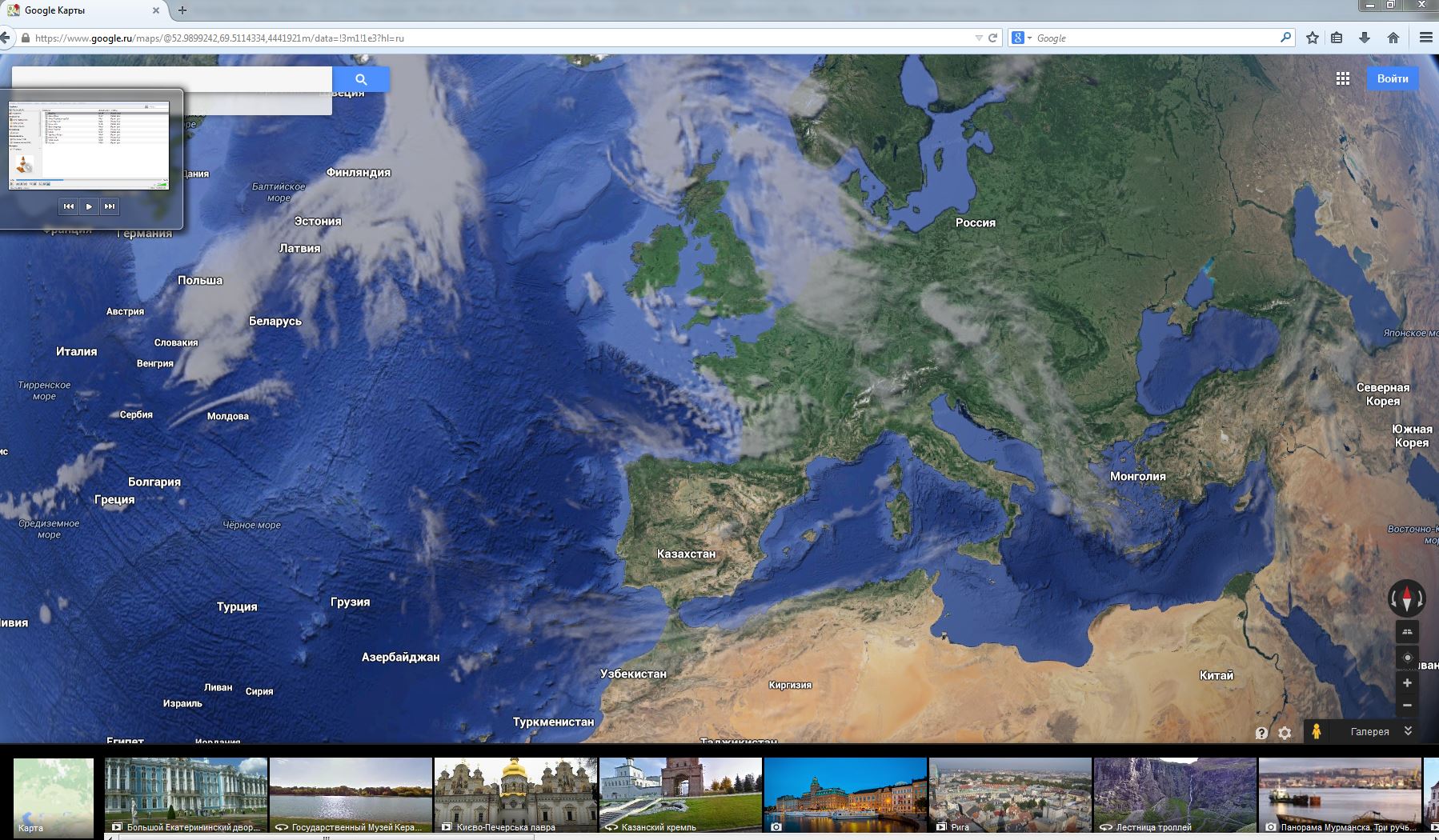This screenshot has width=1439, height=840.
Task: Click the gallery horizontal scrollbar handle
Action: coord(326,838)
